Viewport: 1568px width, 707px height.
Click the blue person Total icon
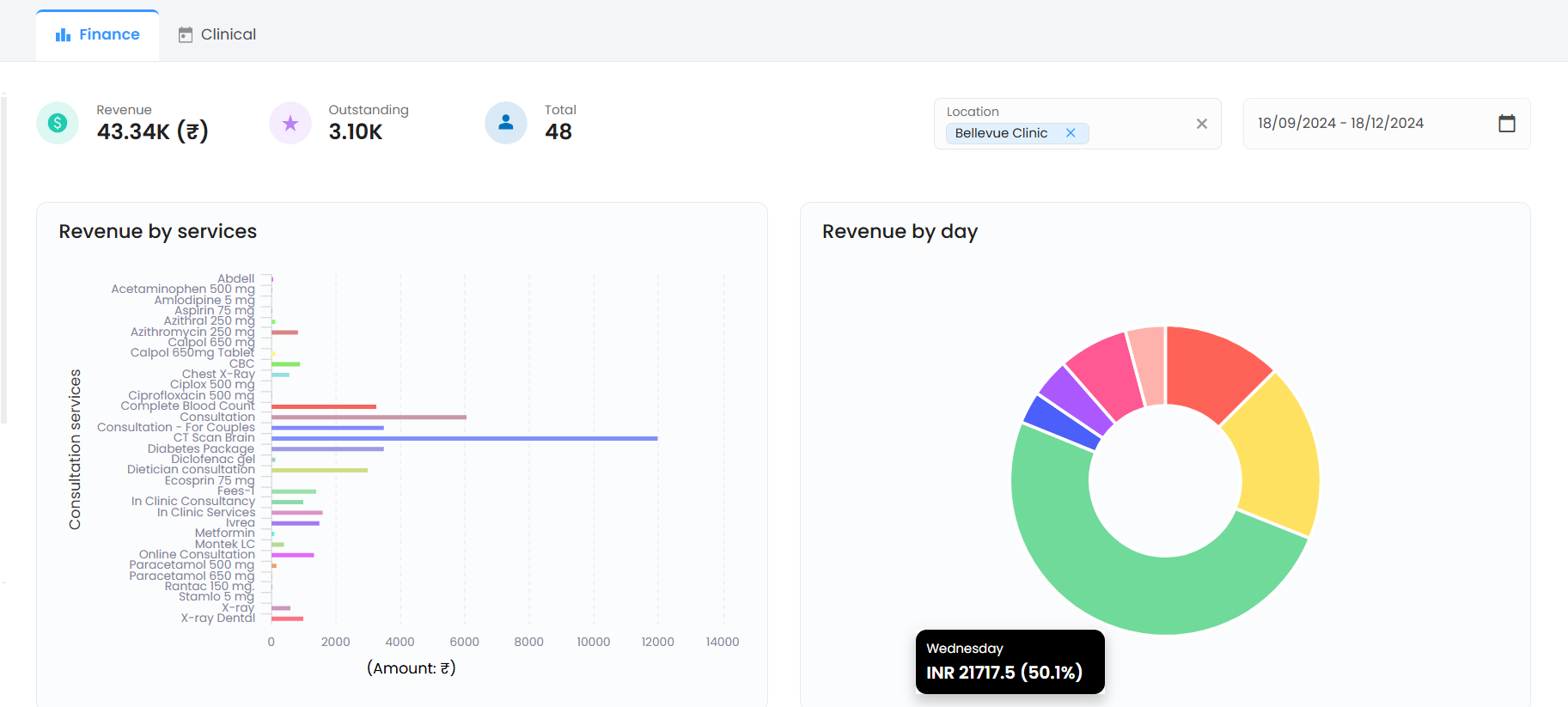[506, 123]
